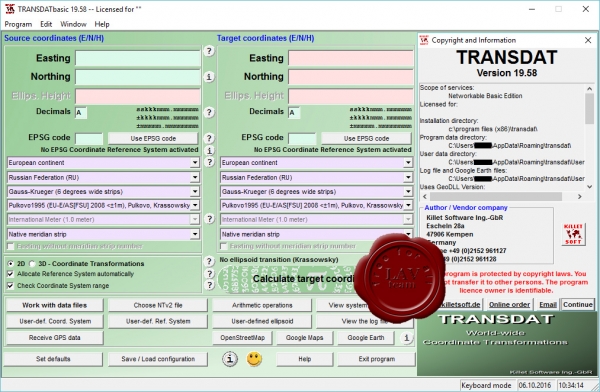600x392 pixels.
Task: Click help icon beside European continent dropdown
Action: 209,162
